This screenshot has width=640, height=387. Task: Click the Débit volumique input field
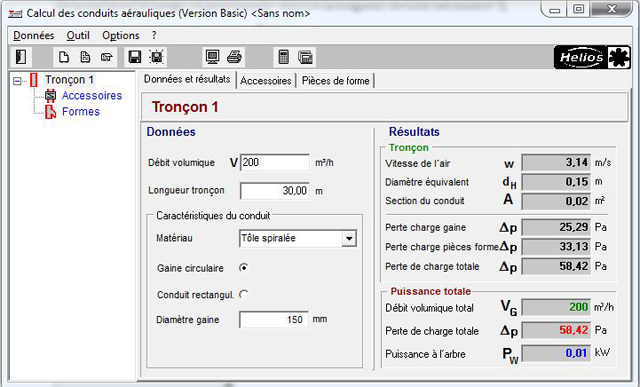coord(275,162)
